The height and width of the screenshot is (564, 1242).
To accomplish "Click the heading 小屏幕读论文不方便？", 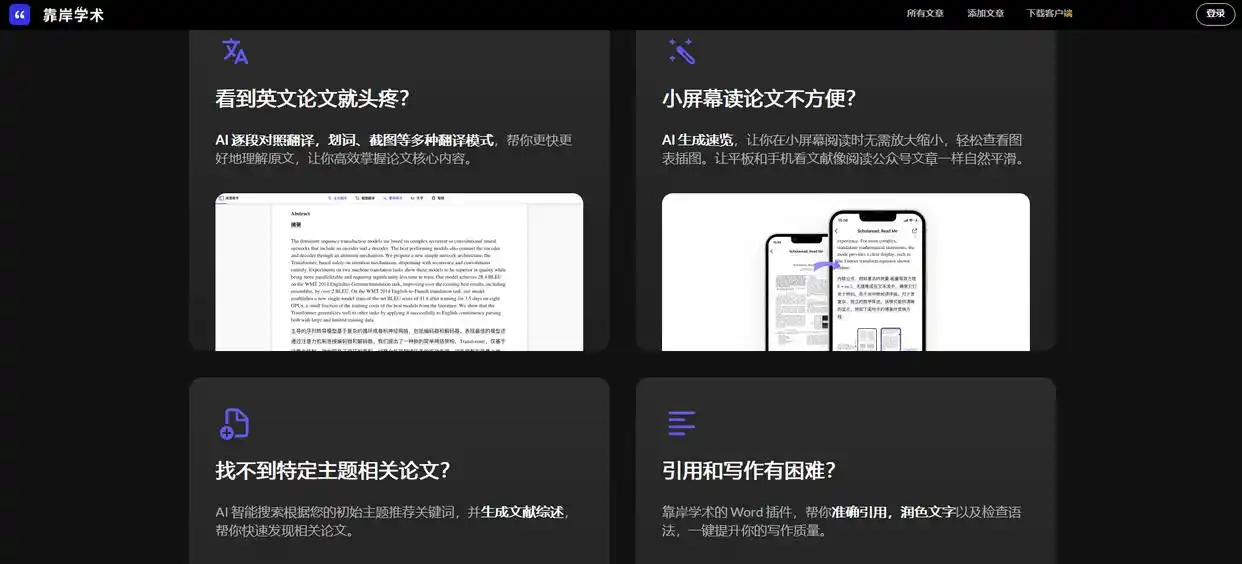I will click(759, 99).
